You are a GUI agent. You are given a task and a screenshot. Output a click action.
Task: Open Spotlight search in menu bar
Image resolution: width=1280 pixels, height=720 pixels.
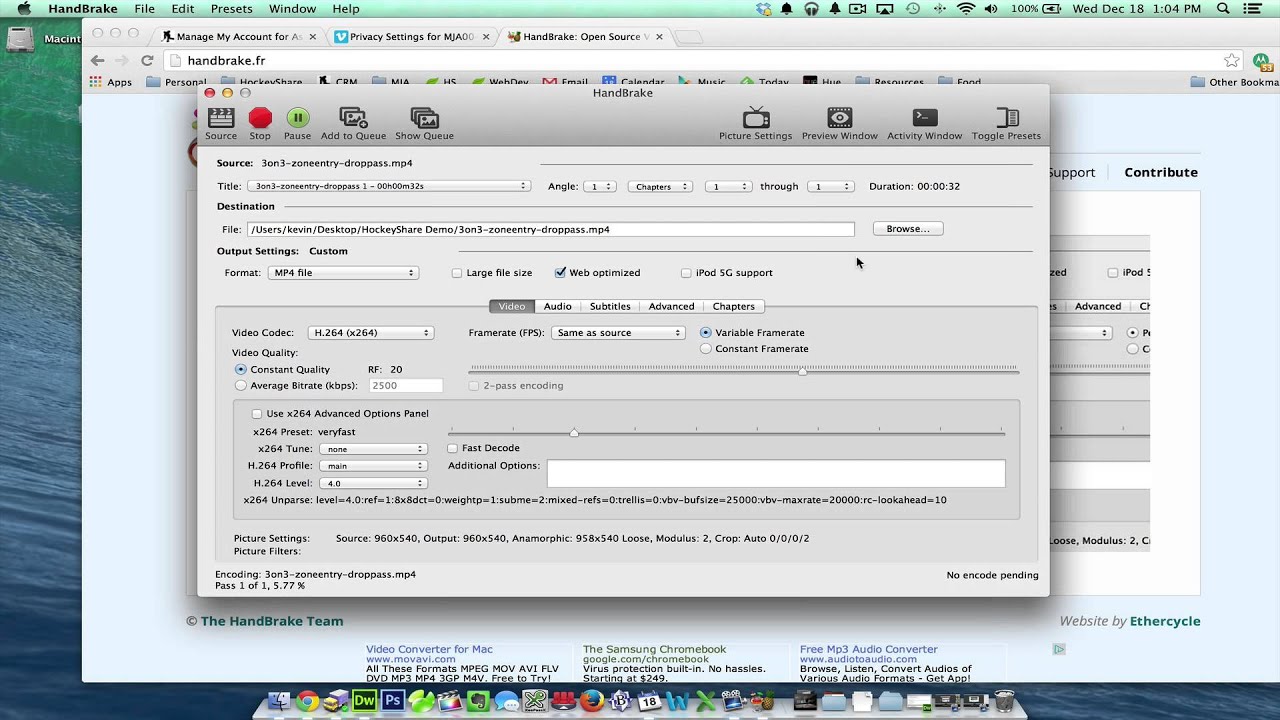coord(1224,9)
